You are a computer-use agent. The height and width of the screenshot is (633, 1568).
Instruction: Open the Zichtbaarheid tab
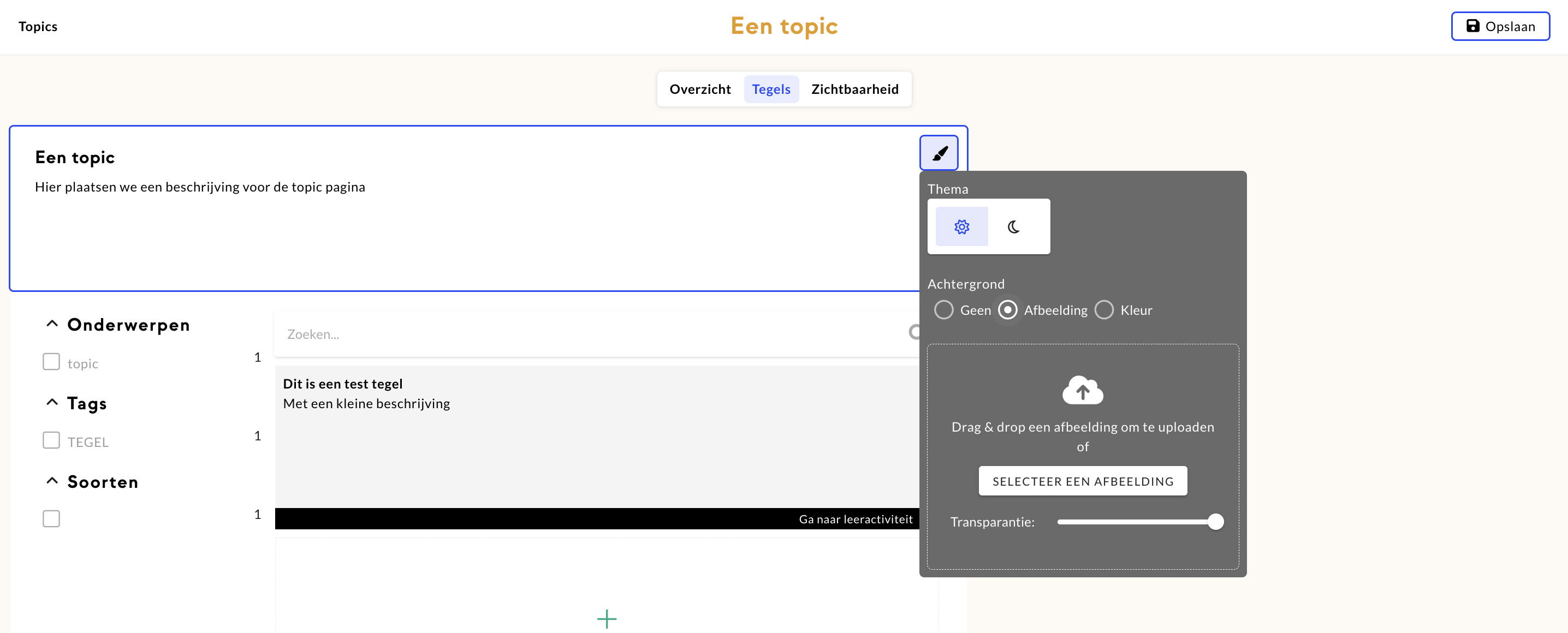[x=854, y=89]
